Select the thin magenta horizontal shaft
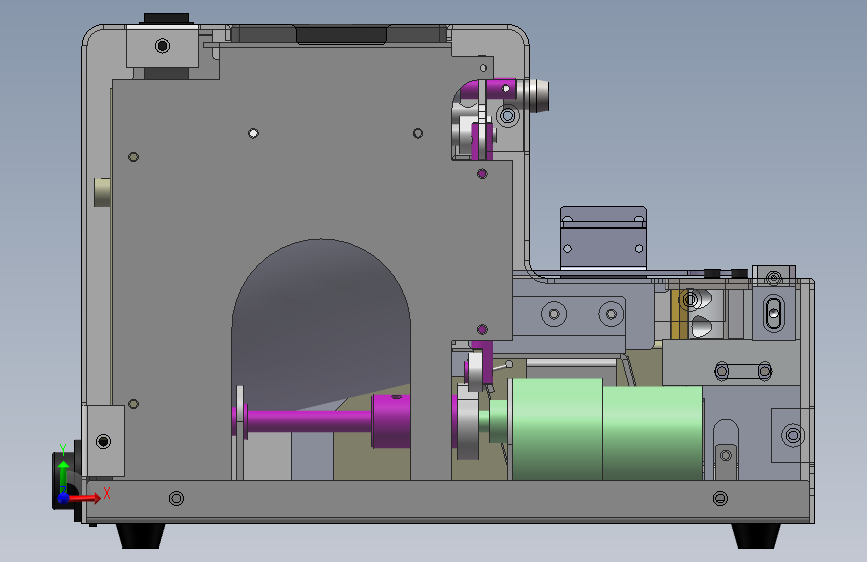The image size is (867, 562). pyautogui.click(x=309, y=421)
